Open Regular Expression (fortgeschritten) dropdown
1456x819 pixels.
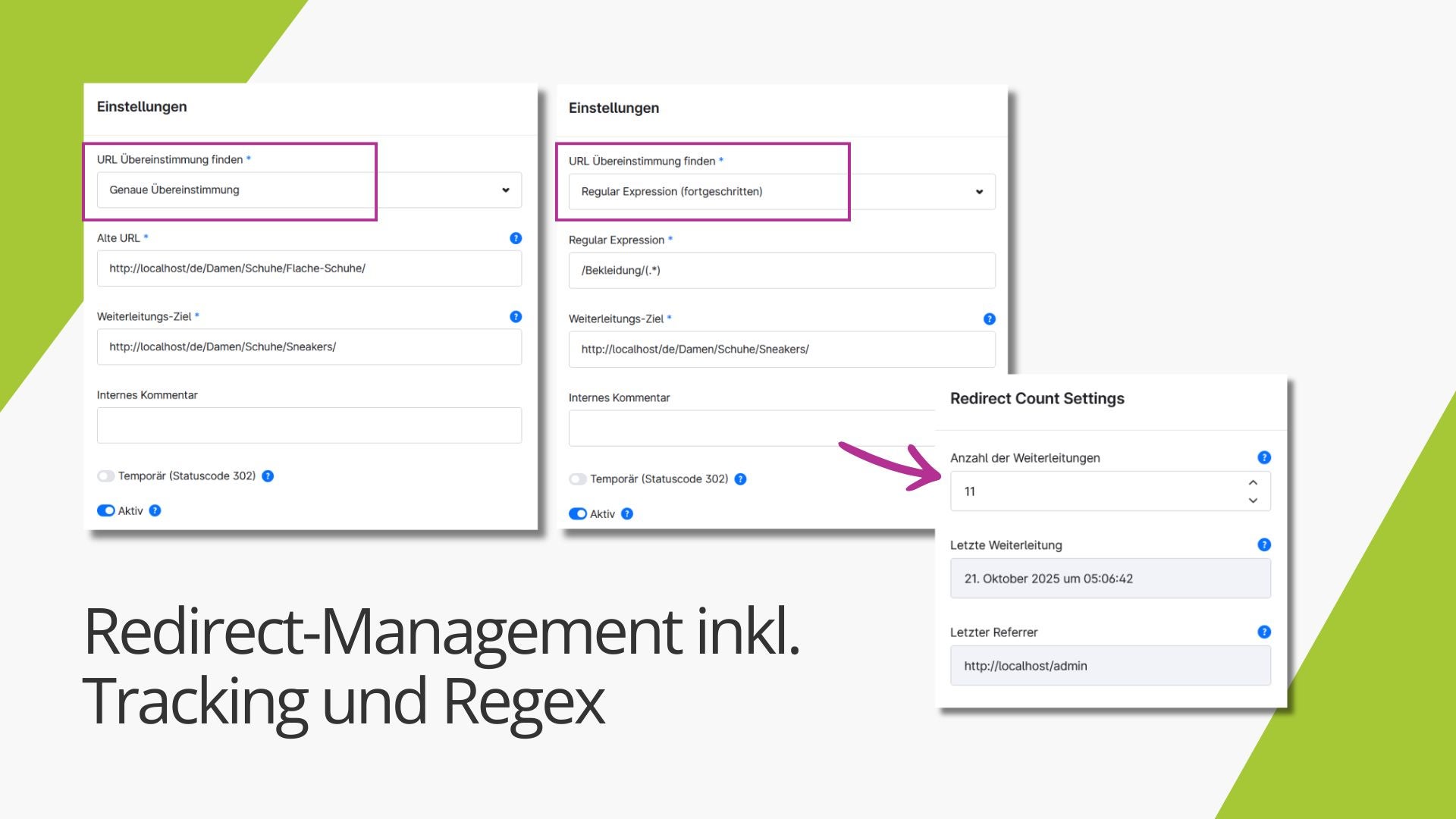pyautogui.click(x=781, y=192)
